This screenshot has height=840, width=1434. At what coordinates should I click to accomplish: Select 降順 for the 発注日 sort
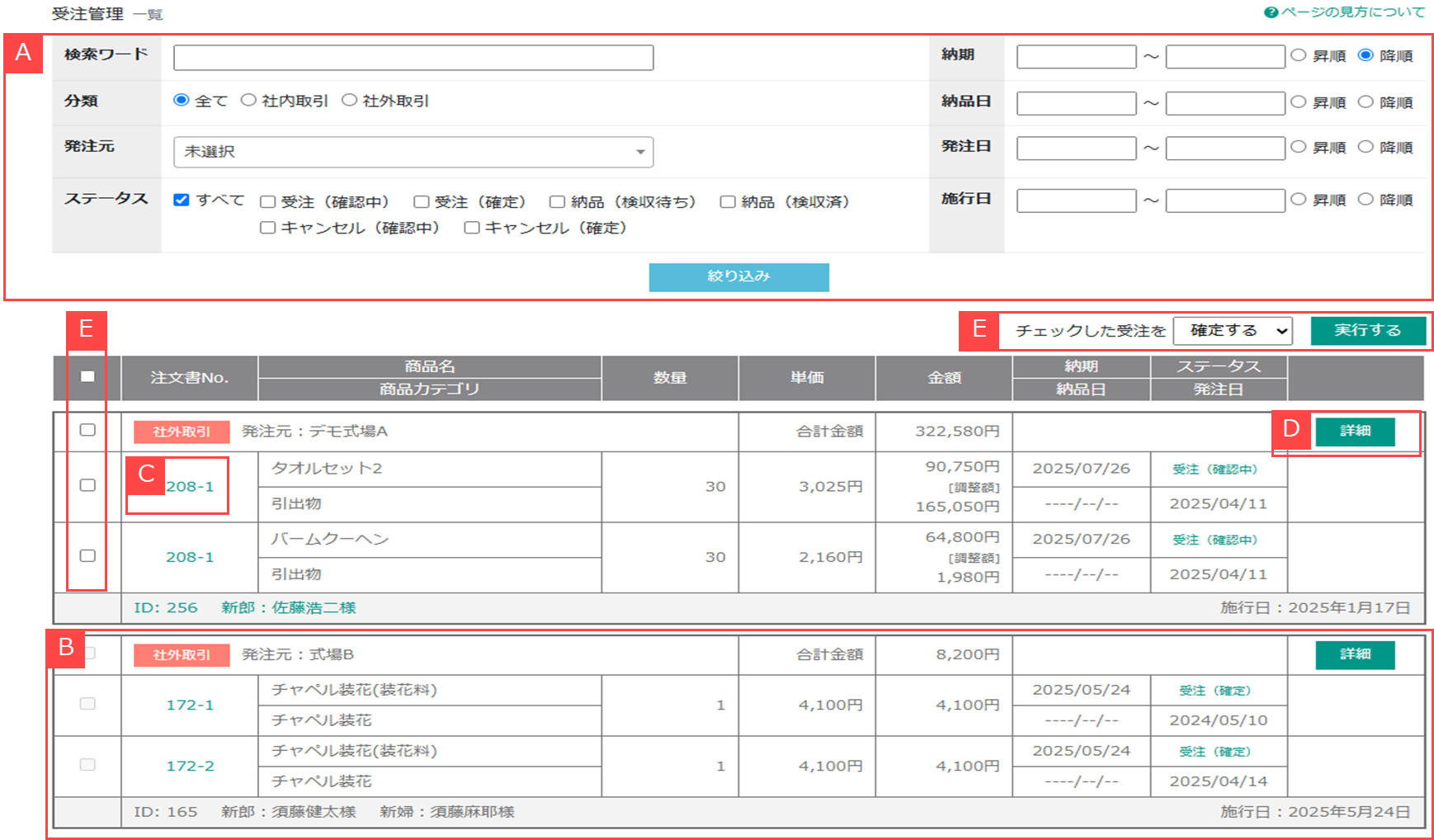pyautogui.click(x=1366, y=147)
